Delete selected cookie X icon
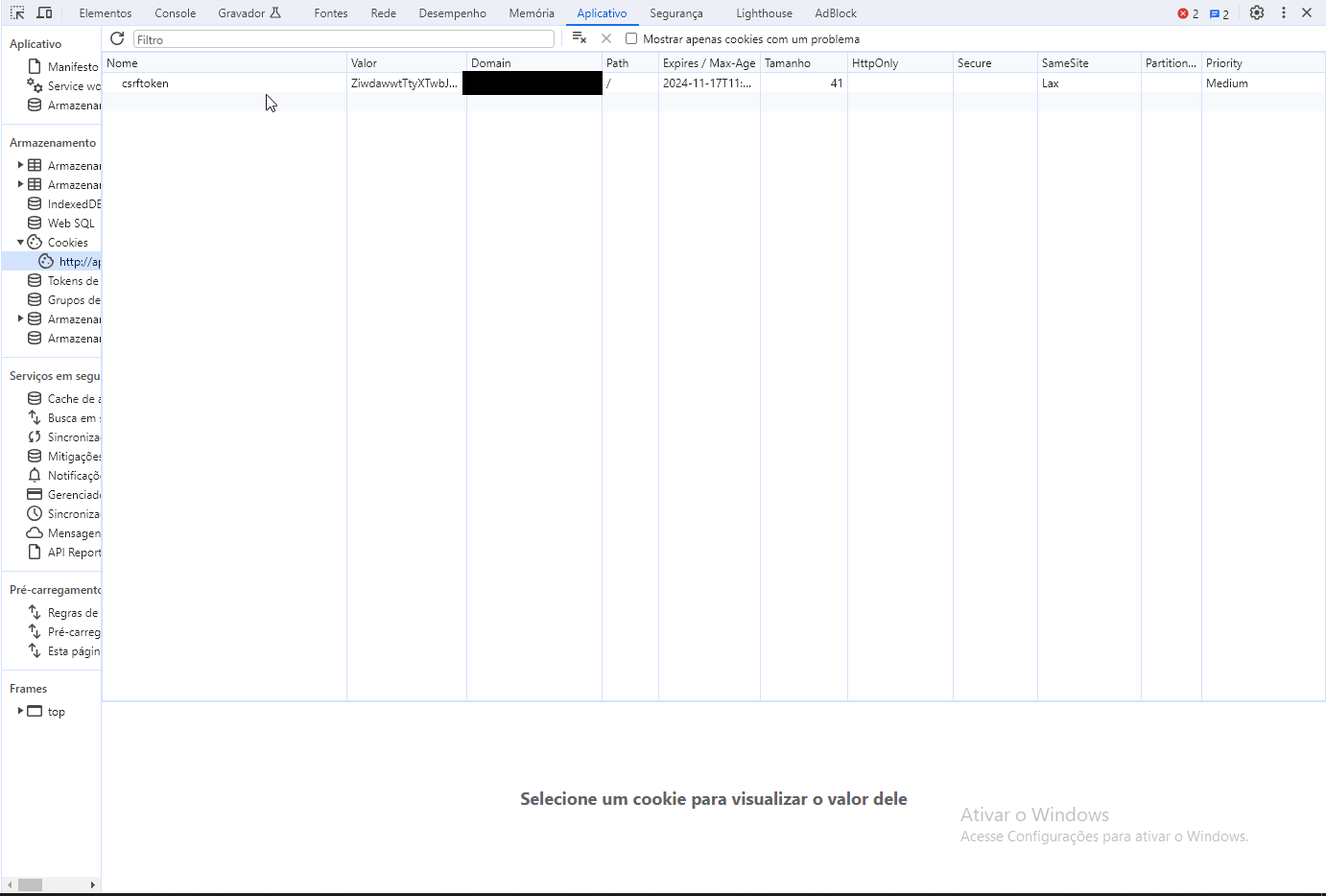This screenshot has height=896, width=1326. (606, 38)
